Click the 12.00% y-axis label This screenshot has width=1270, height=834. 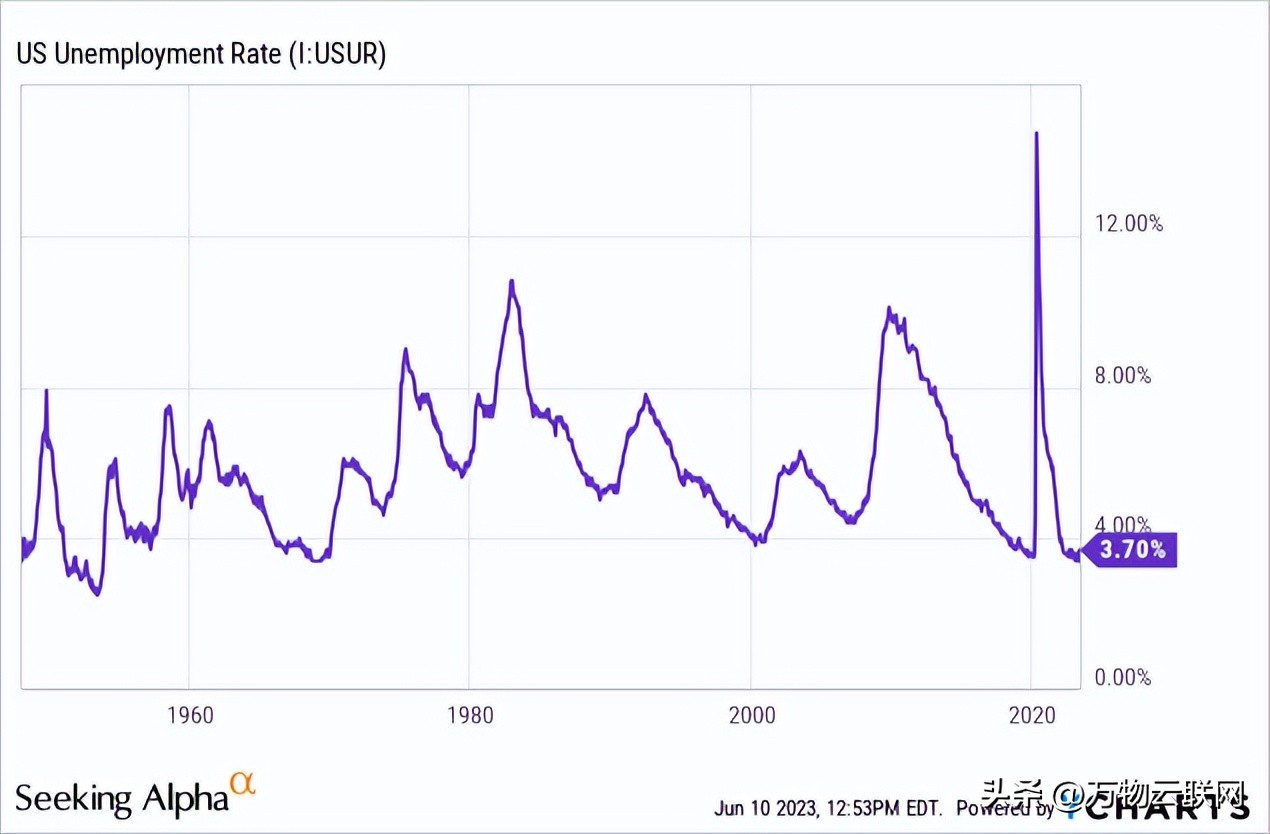[1129, 224]
